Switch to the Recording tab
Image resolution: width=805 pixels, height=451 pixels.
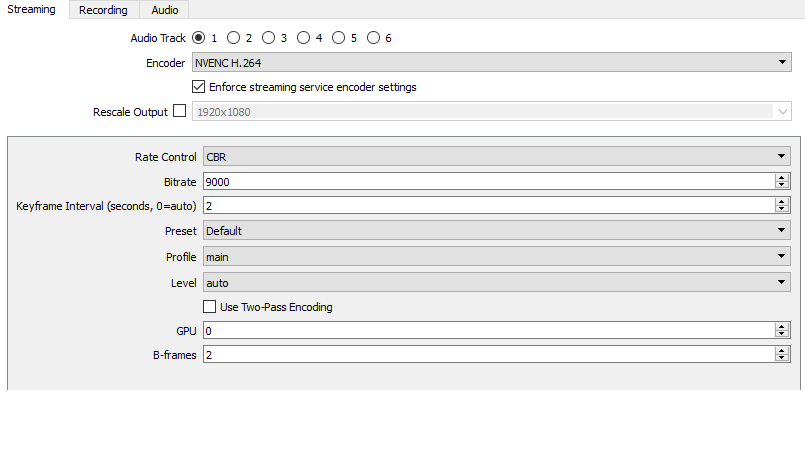pos(104,10)
